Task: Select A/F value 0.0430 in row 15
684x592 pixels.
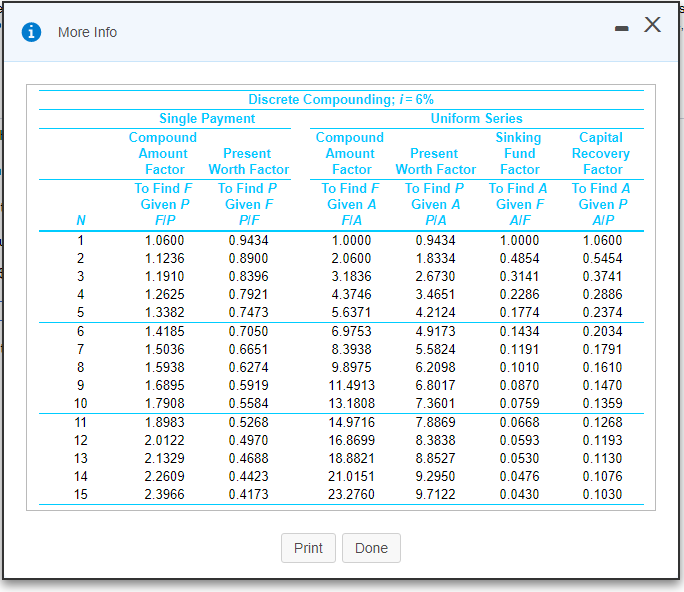Action: tap(520, 494)
